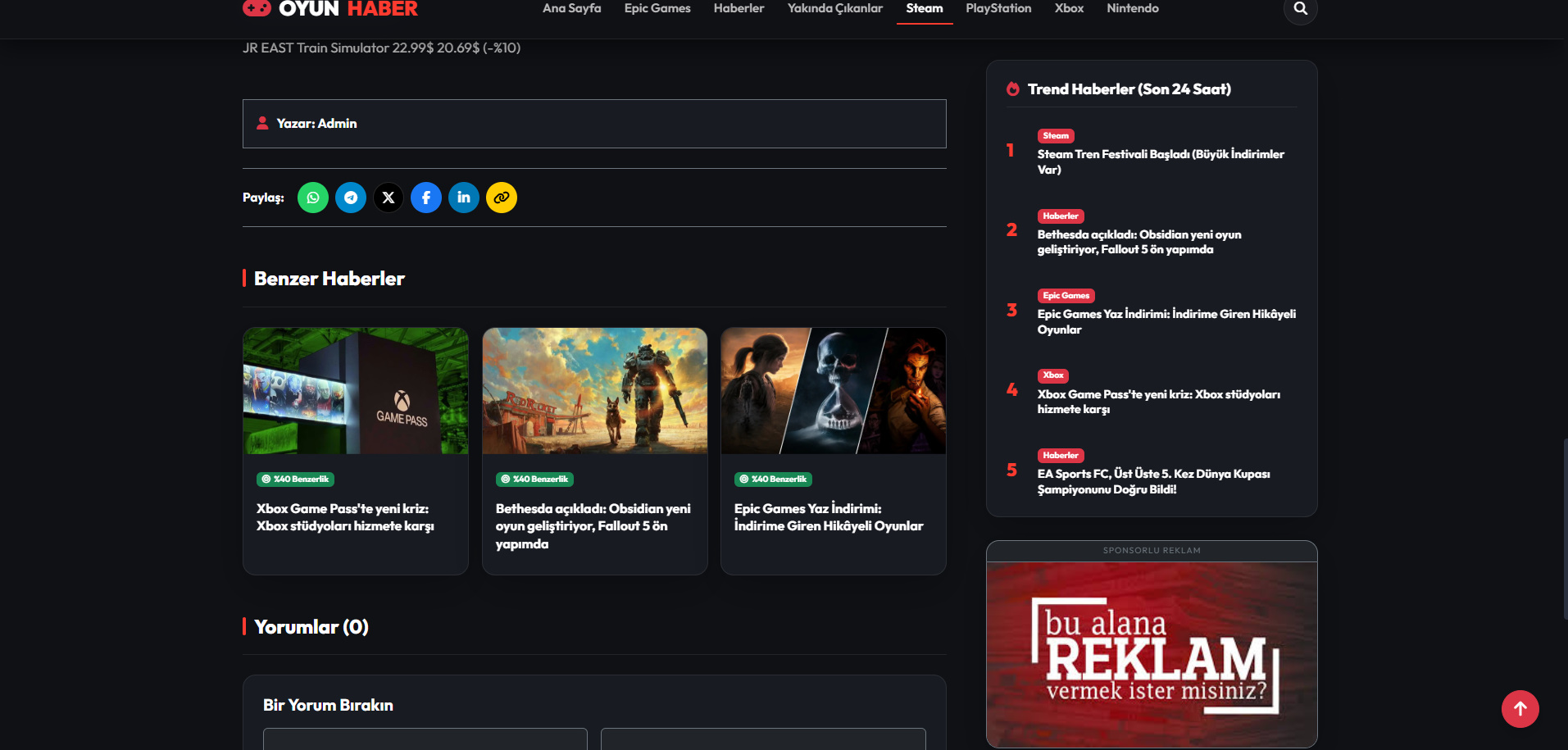
Task: Click trend rank number 3
Action: click(1012, 310)
